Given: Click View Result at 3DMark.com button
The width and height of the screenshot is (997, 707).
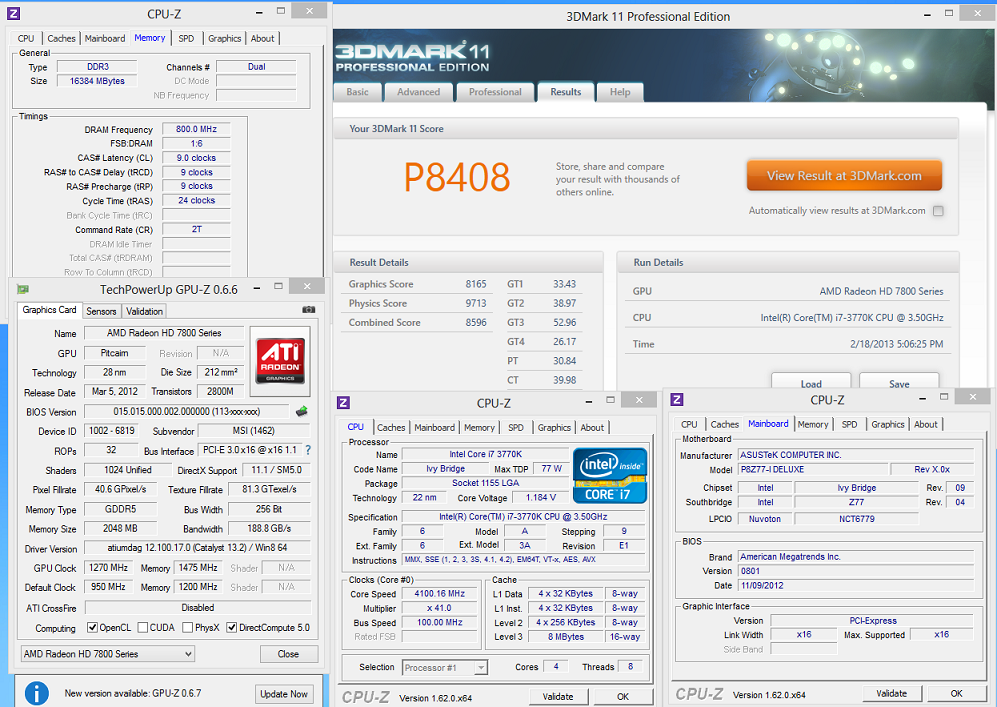Looking at the screenshot, I should pos(844,175).
